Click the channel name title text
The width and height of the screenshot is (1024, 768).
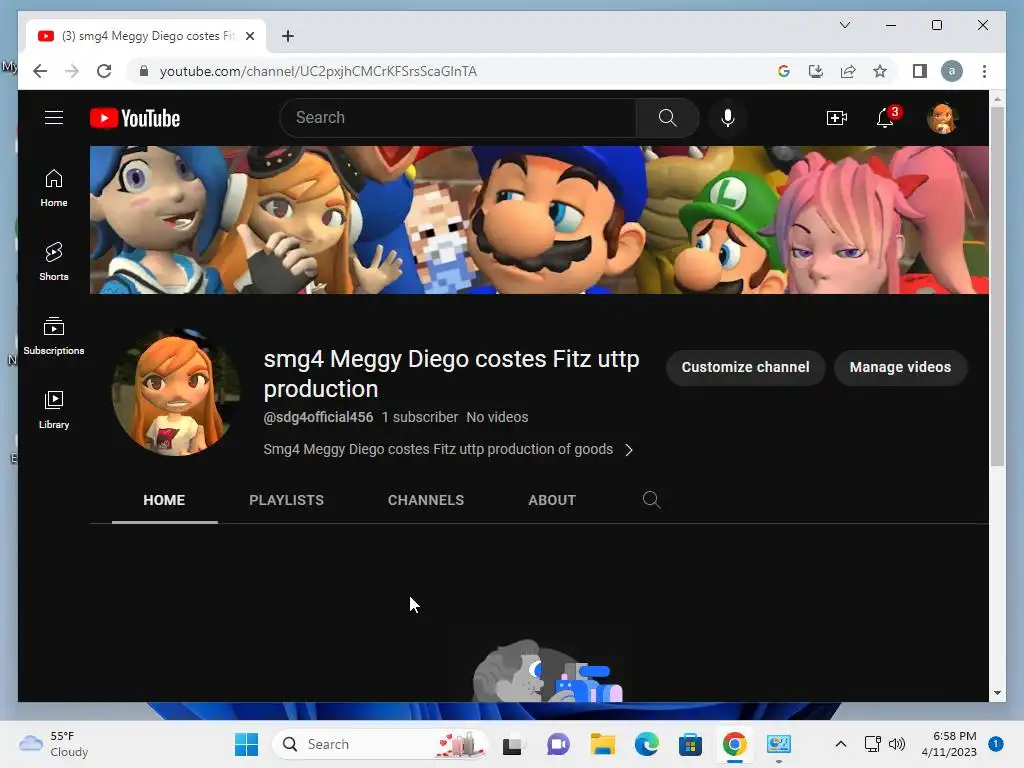coord(451,374)
